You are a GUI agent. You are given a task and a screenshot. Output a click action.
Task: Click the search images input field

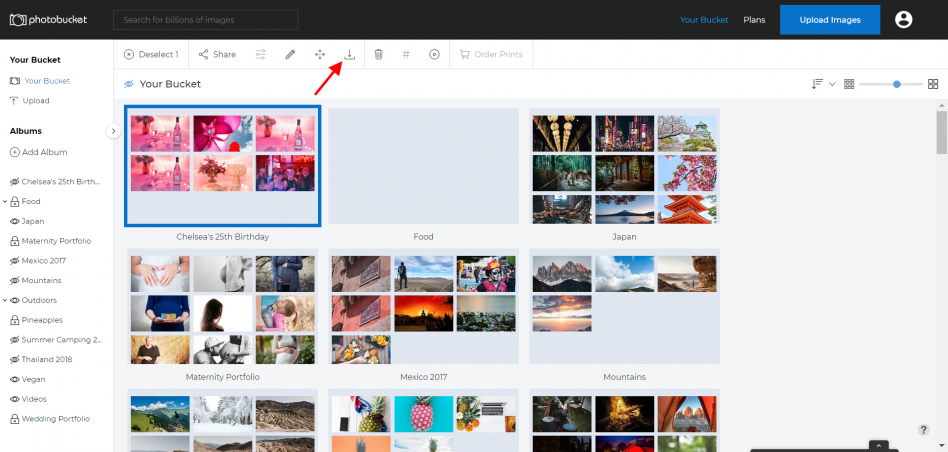tap(206, 20)
